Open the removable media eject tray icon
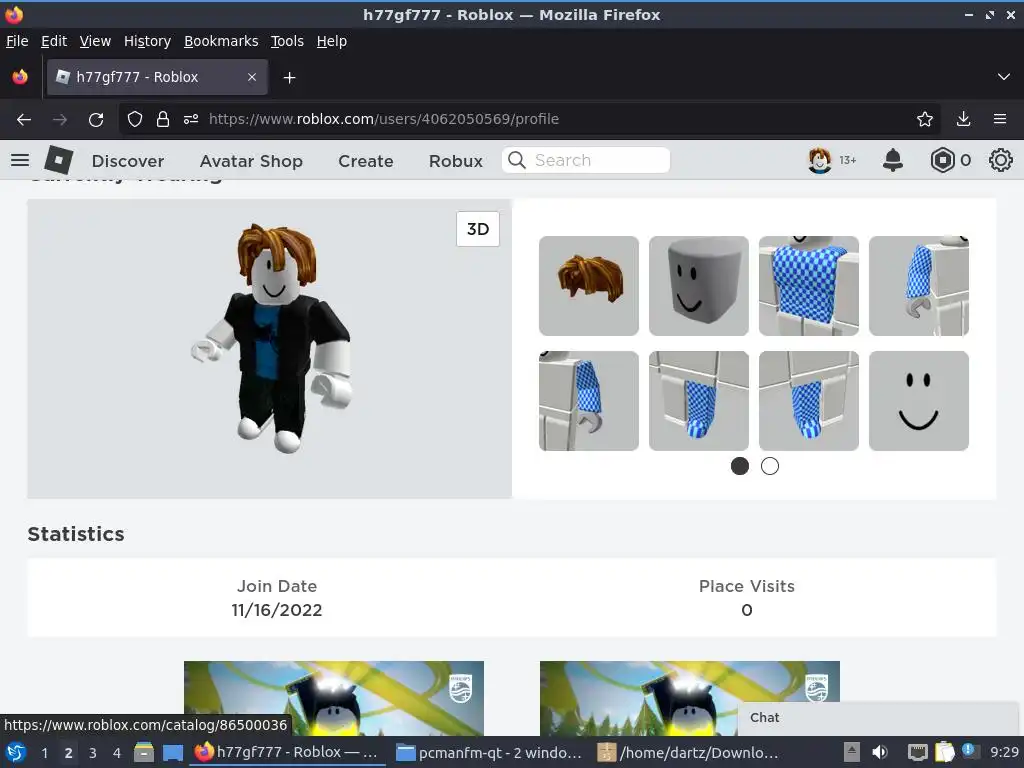The width and height of the screenshot is (1024, 768). [x=852, y=752]
